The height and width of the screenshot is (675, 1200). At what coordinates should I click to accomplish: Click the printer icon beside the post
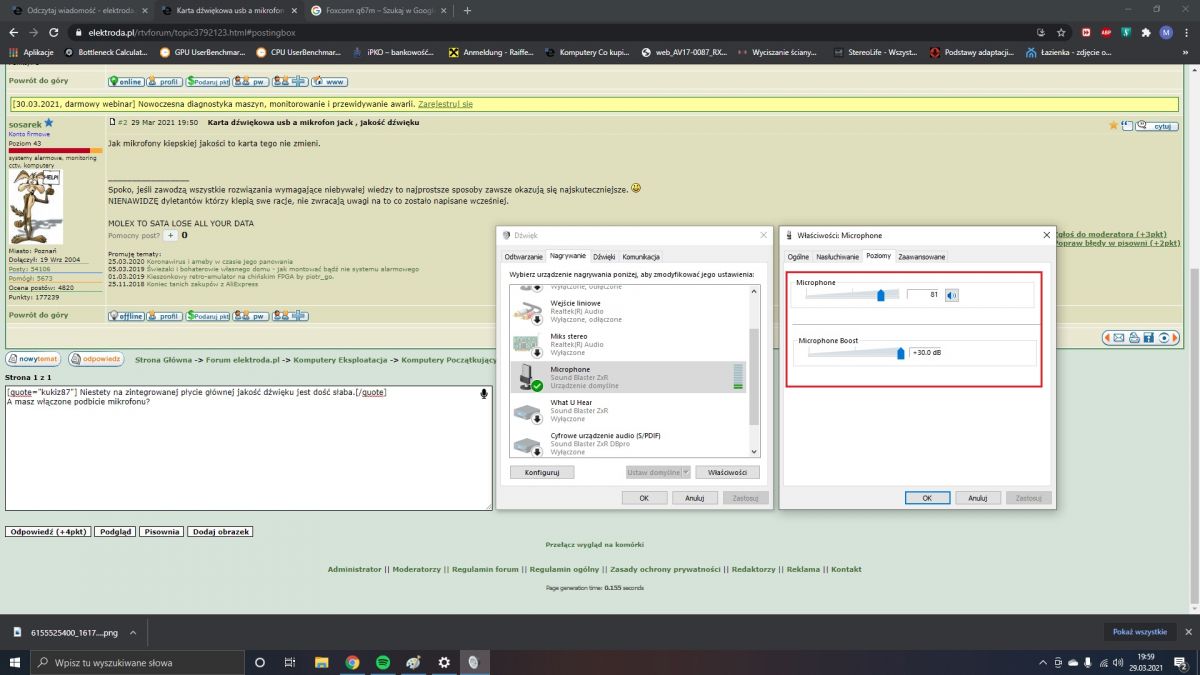click(1134, 338)
